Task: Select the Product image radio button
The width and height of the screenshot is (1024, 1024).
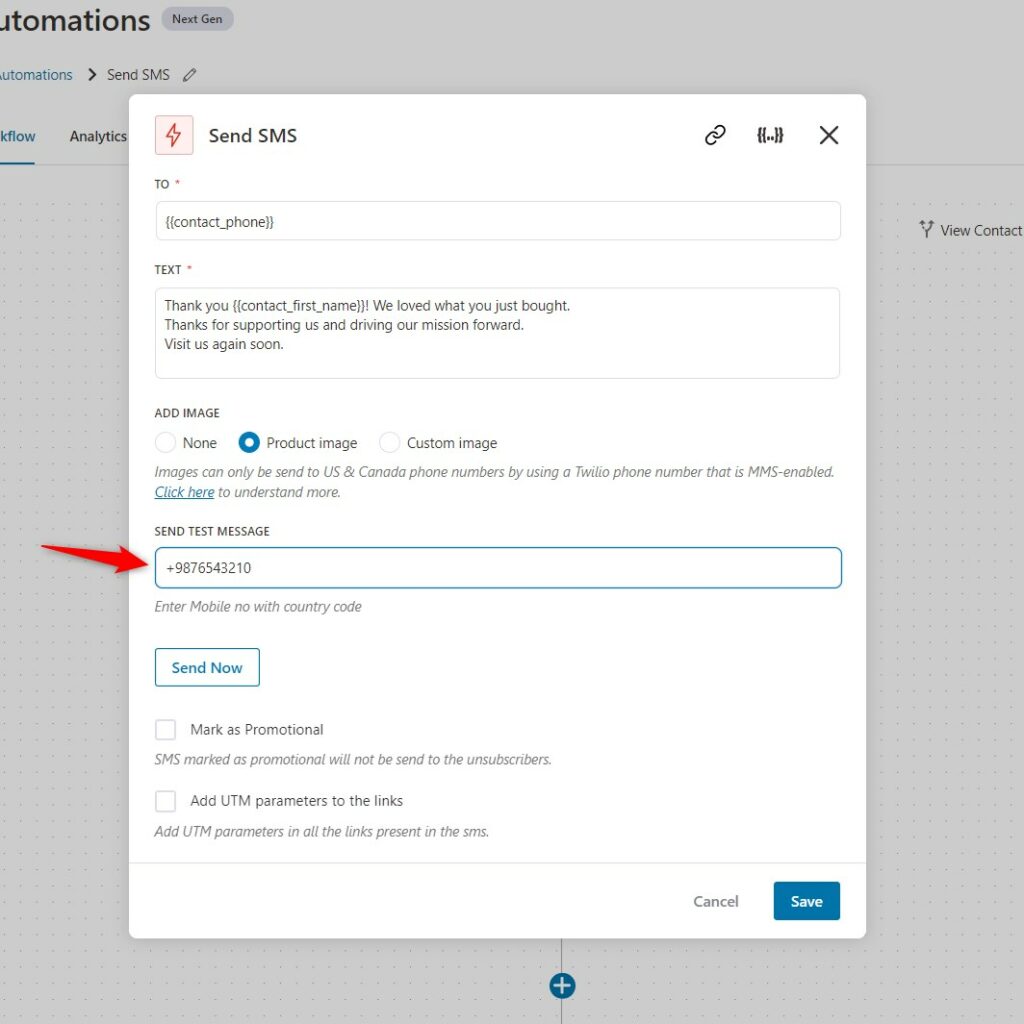Action: 249,443
